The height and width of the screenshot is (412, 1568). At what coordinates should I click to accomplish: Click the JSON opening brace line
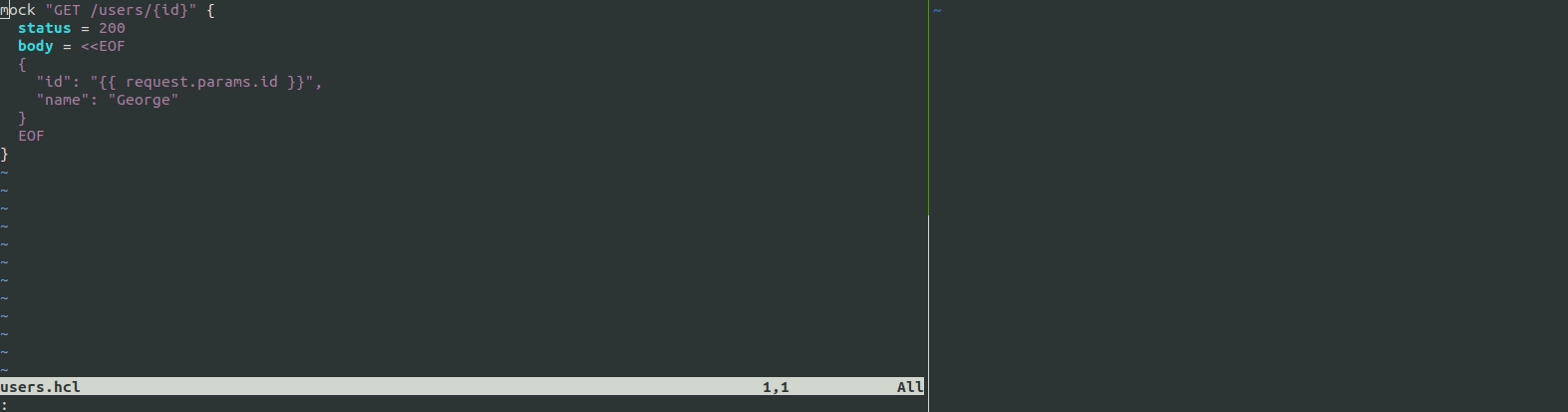pyautogui.click(x=22, y=64)
